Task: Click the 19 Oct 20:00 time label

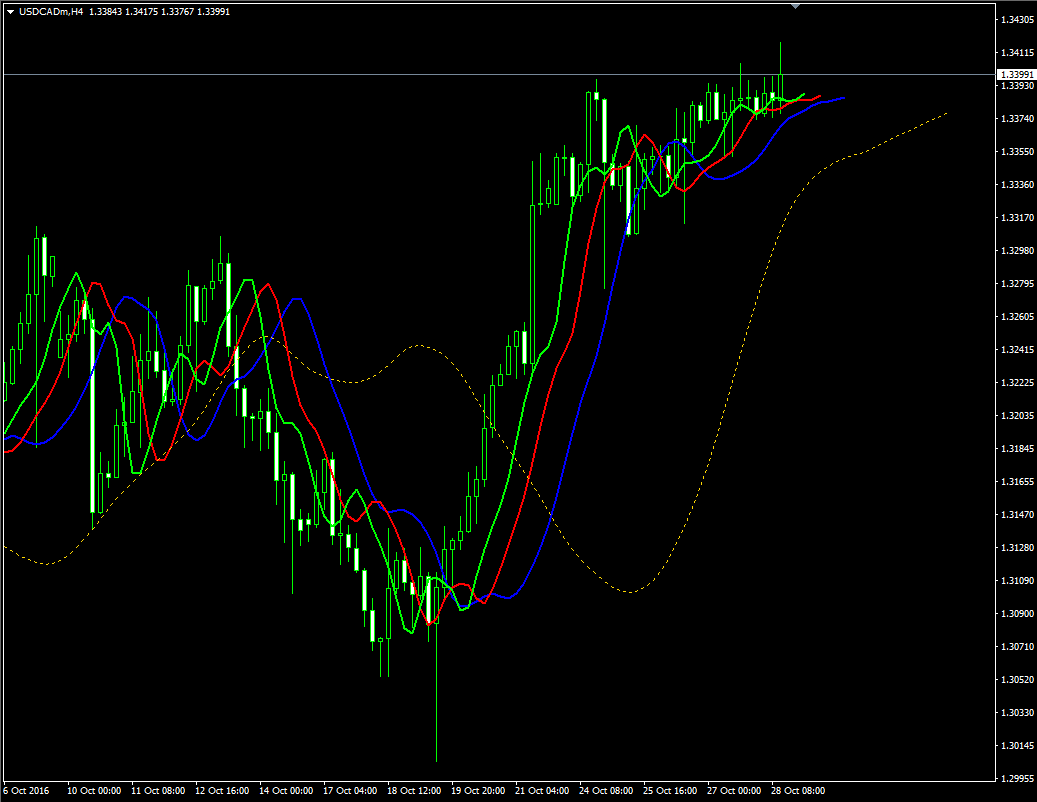Action: (x=478, y=791)
